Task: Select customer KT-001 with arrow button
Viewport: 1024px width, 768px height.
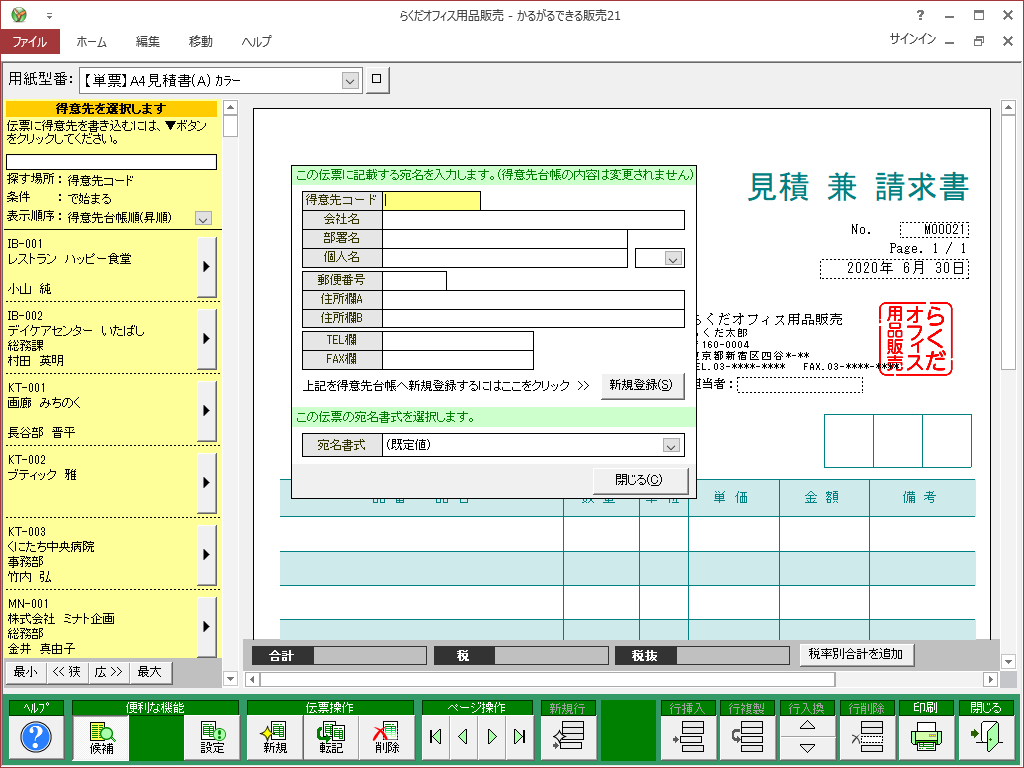Action: point(206,410)
